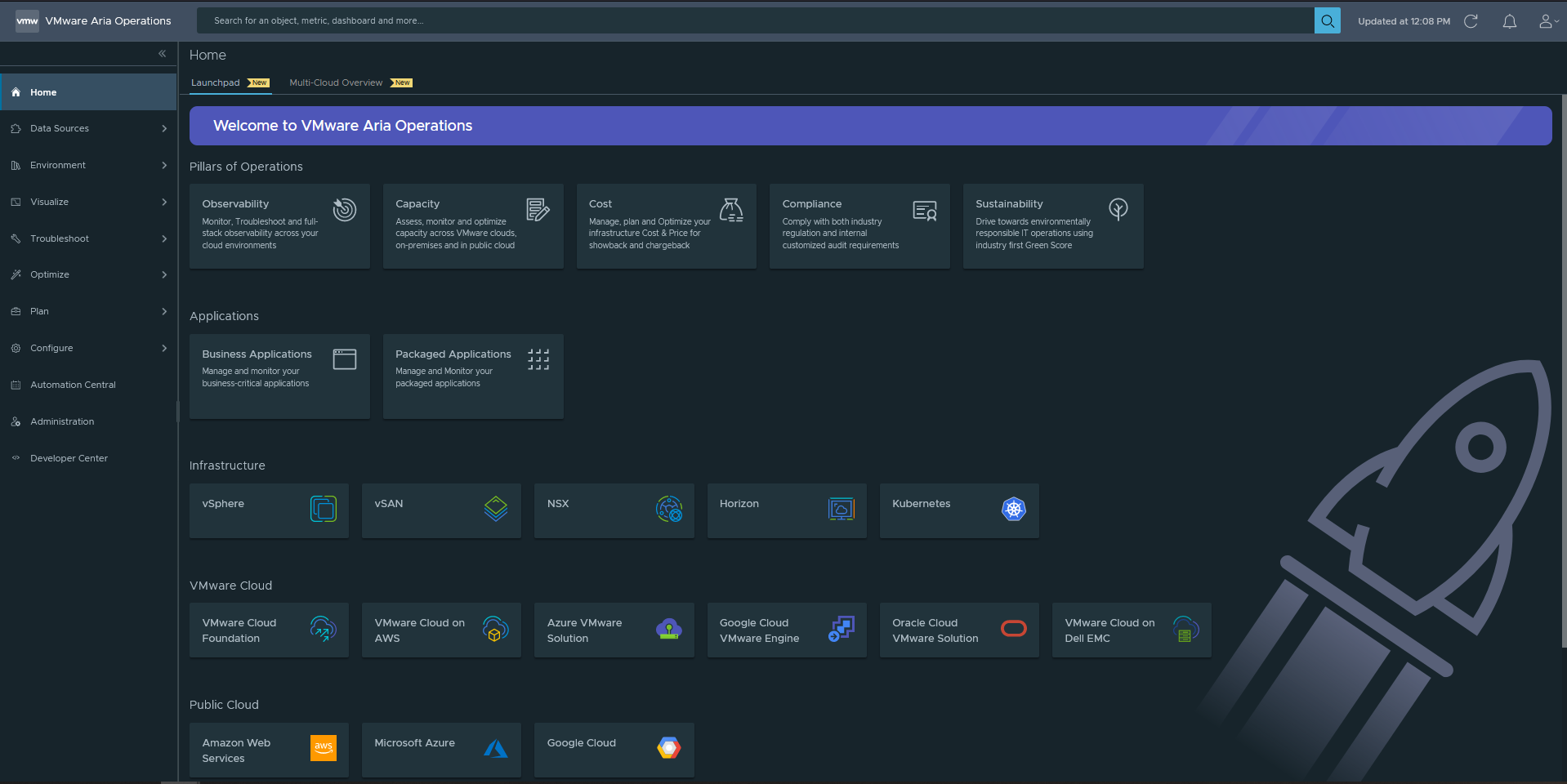Click the Capacity card icon
The image size is (1567, 784).
click(538, 210)
